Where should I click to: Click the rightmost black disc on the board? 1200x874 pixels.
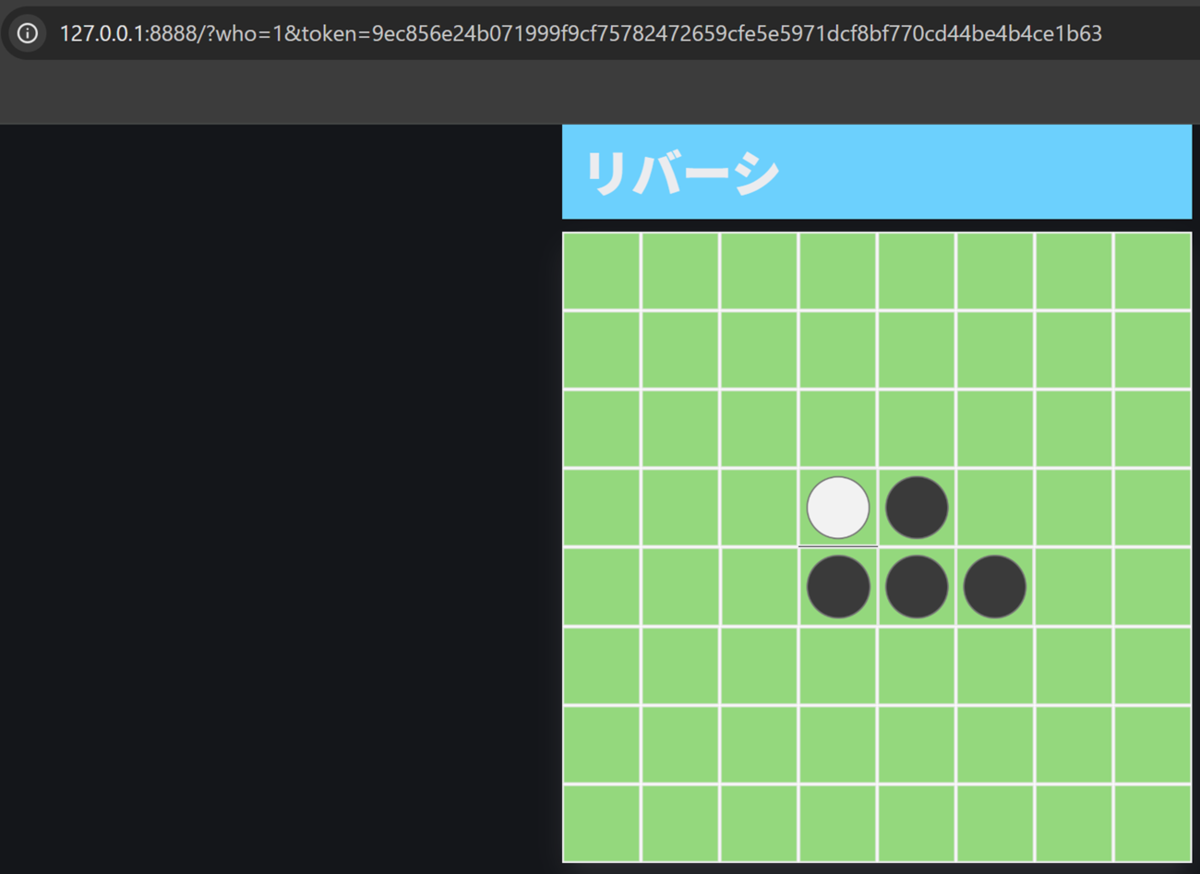pyautogui.click(x=995, y=586)
